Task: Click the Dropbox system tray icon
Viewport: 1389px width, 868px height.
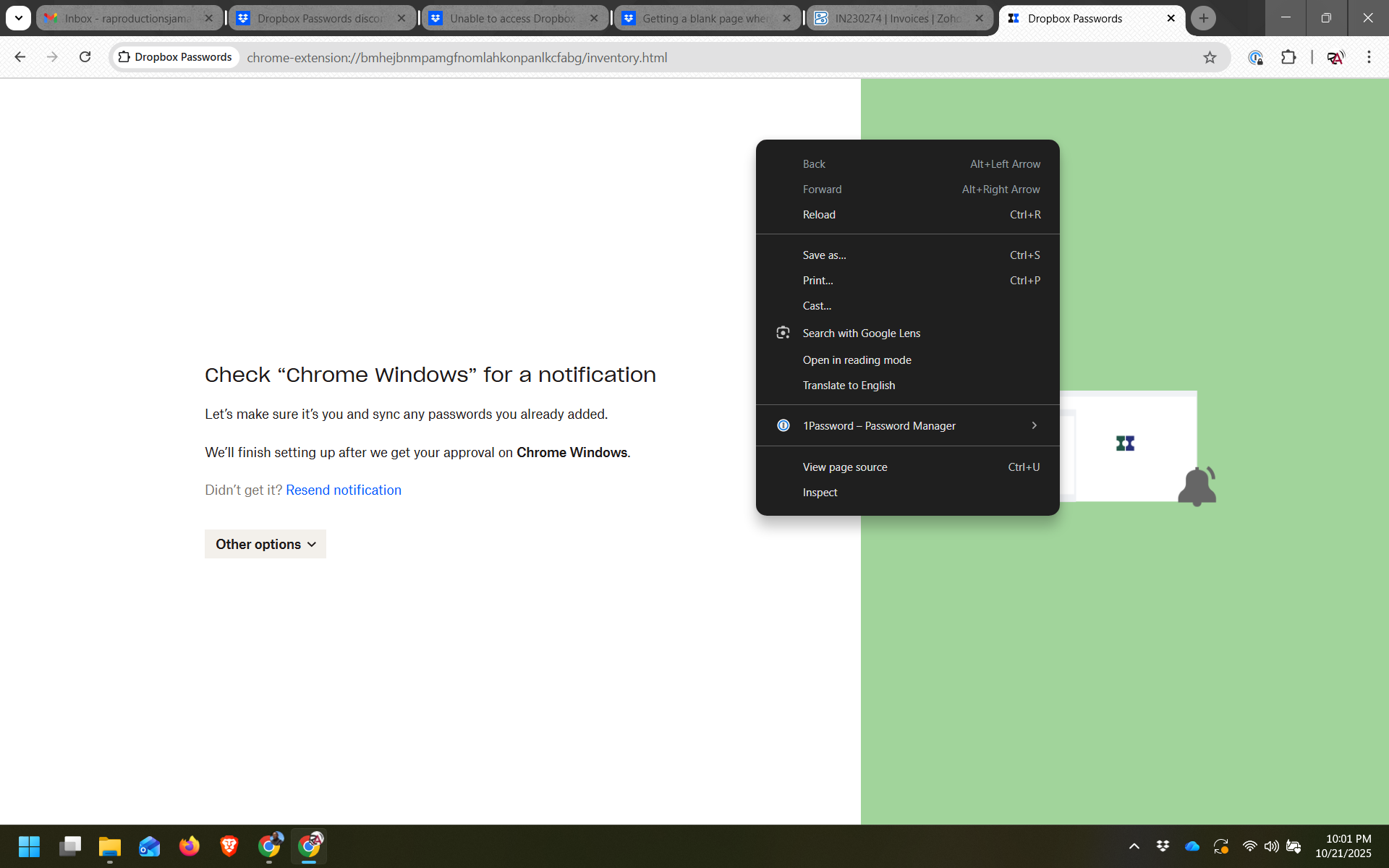Action: tap(1163, 846)
